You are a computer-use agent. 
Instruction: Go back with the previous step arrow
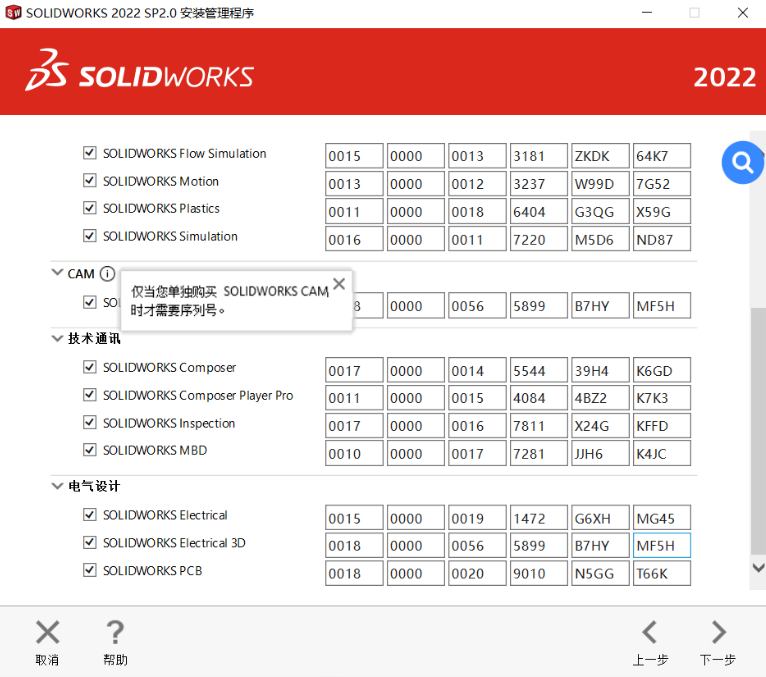coord(650,633)
